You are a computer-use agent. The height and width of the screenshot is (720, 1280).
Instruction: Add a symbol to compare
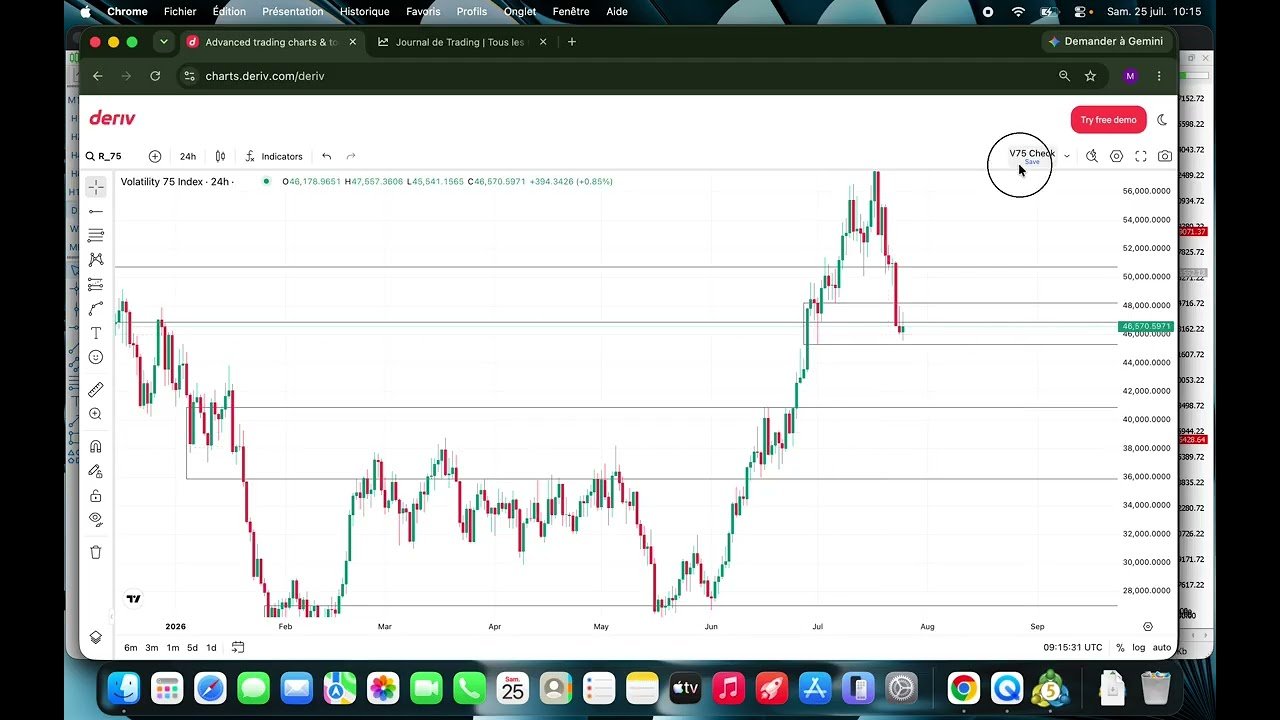point(155,156)
